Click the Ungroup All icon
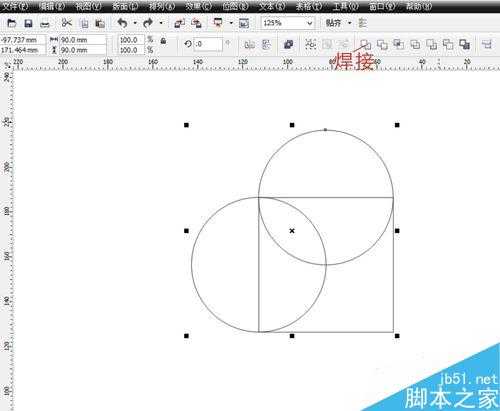This screenshot has width=500, height=411. [x=343, y=44]
